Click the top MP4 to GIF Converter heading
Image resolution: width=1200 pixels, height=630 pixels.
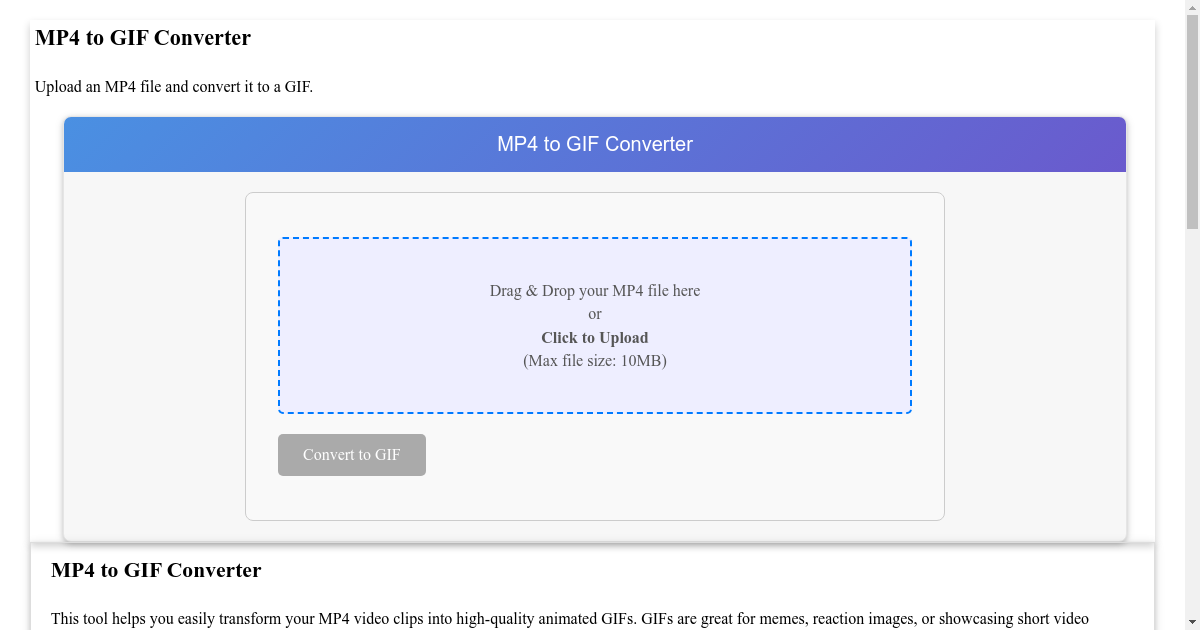143,38
